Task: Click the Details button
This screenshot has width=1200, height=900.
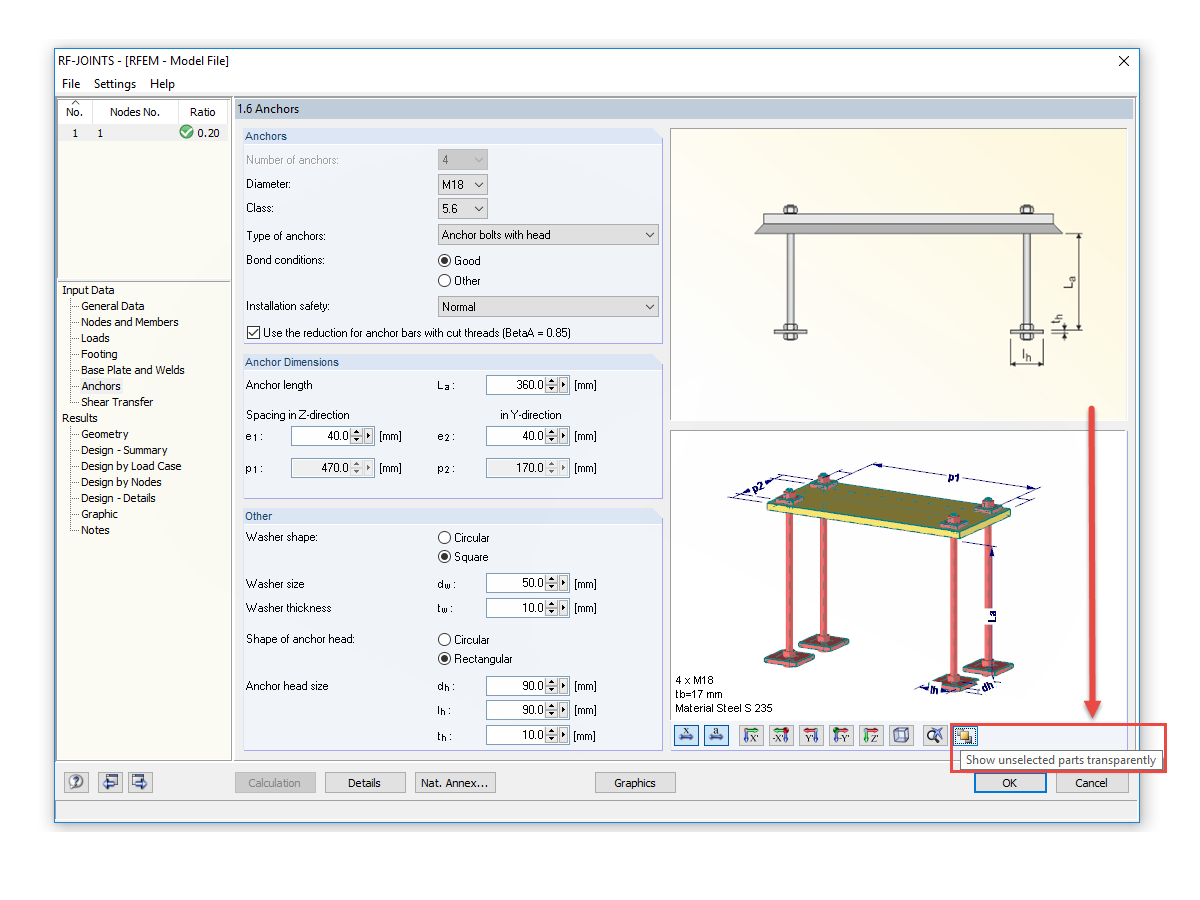Action: (365, 783)
